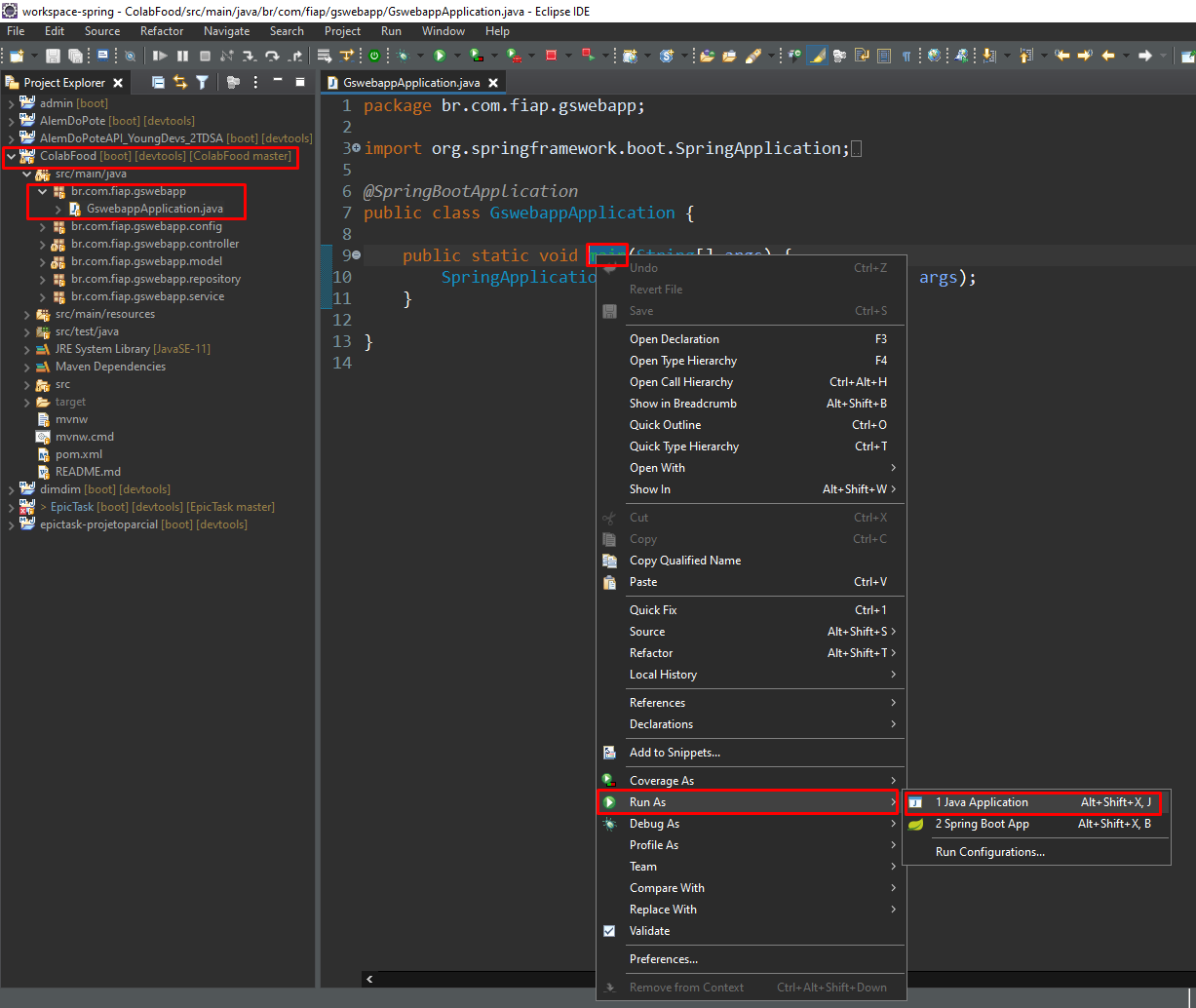The height and width of the screenshot is (1008, 1196).
Task: Toggle Mark Occurrences highlighter icon
Action: coord(818,57)
